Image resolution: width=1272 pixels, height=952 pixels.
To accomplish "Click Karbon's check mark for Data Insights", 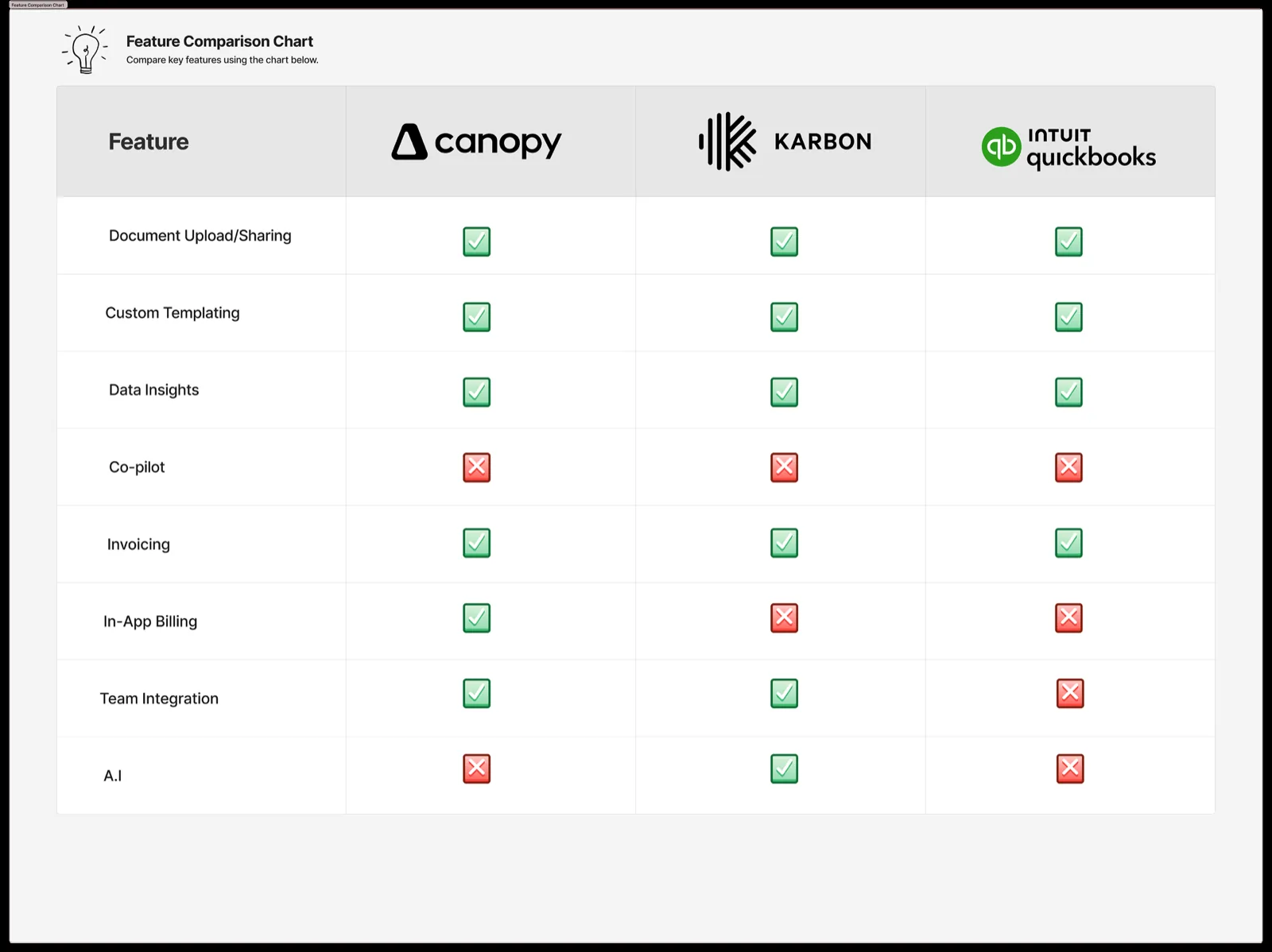I will pos(784,392).
